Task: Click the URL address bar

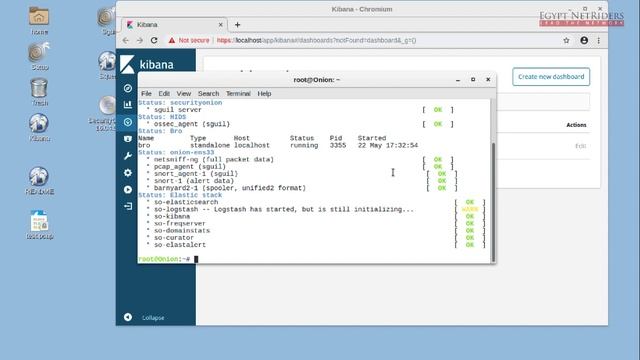Action: [x=316, y=40]
